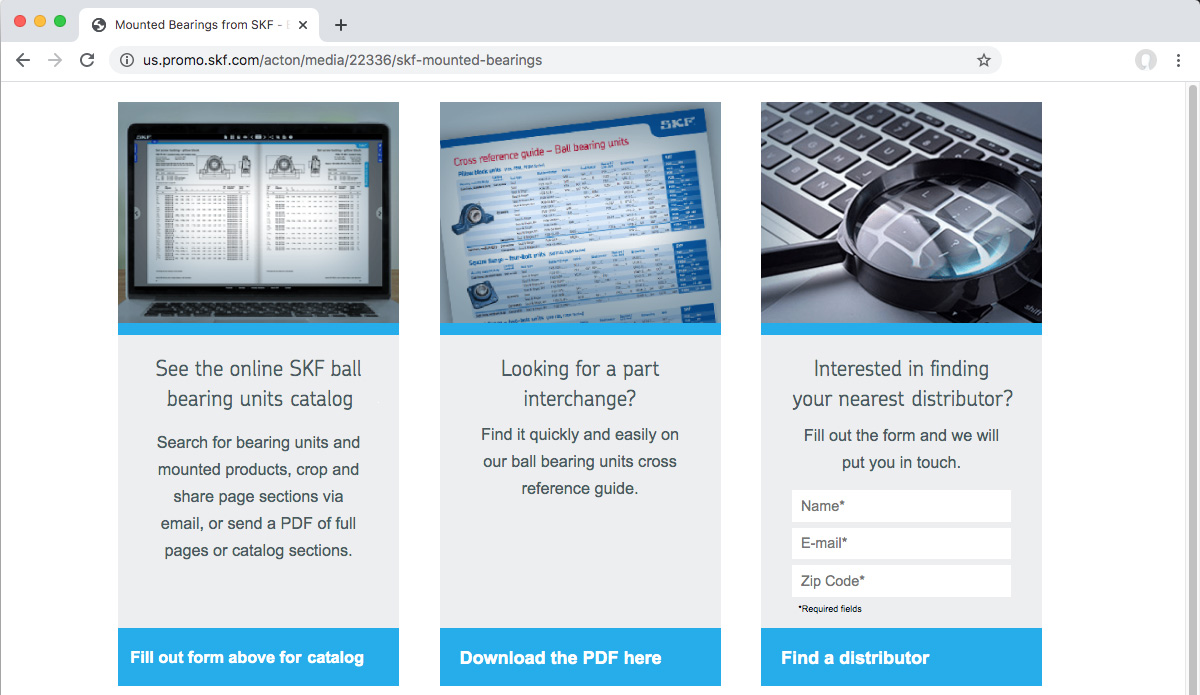This screenshot has width=1200, height=695.
Task: Click the *Required fields note
Action: click(x=830, y=609)
